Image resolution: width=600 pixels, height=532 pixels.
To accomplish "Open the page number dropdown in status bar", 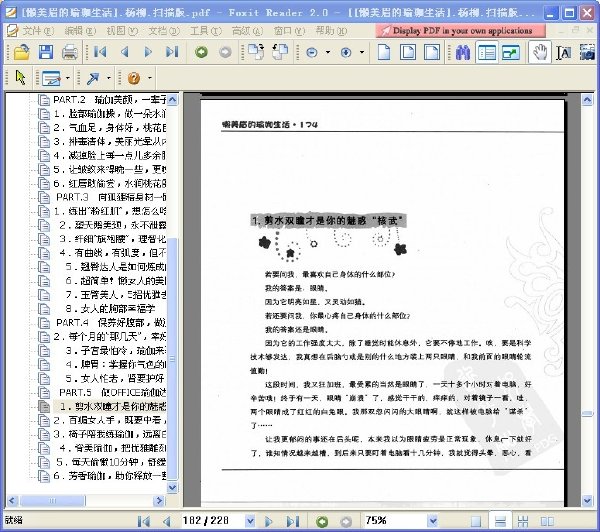I will tap(250, 521).
